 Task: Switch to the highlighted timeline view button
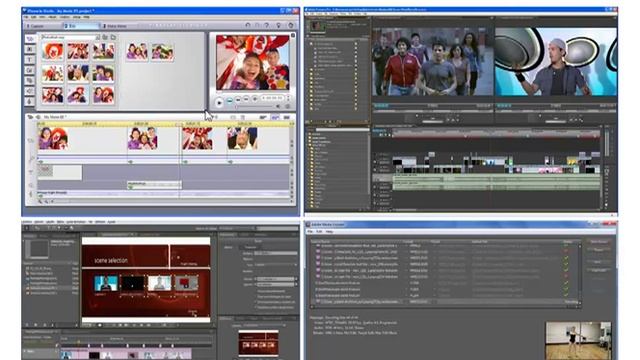(x=275, y=117)
